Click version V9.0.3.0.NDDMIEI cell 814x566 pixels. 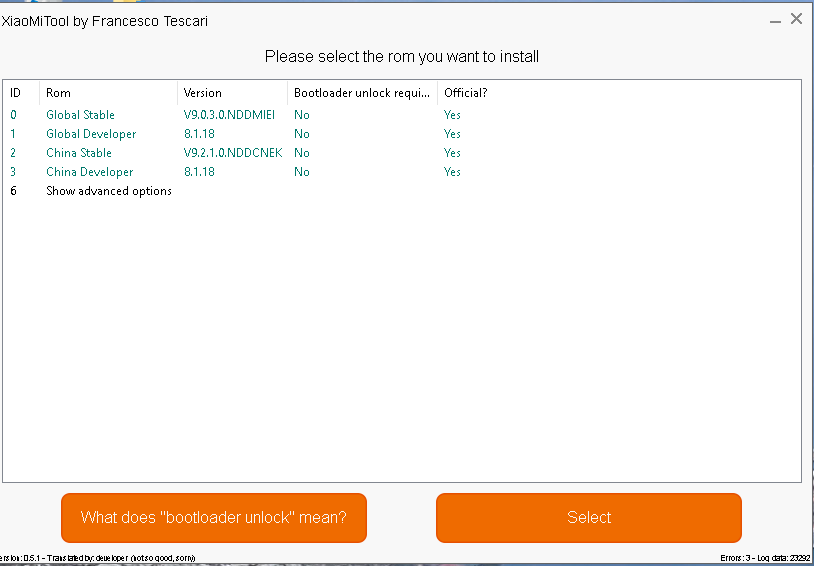tap(229, 115)
